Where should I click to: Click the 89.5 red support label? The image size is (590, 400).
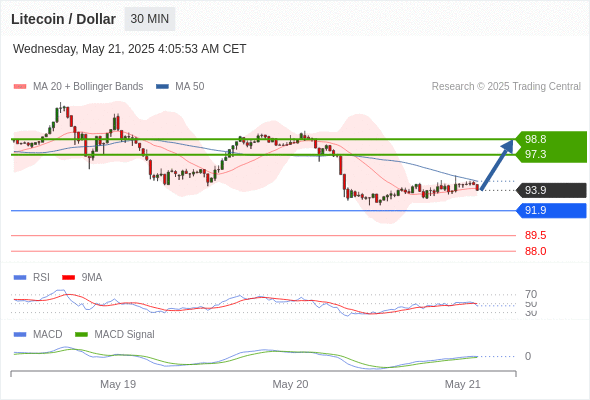coord(535,236)
